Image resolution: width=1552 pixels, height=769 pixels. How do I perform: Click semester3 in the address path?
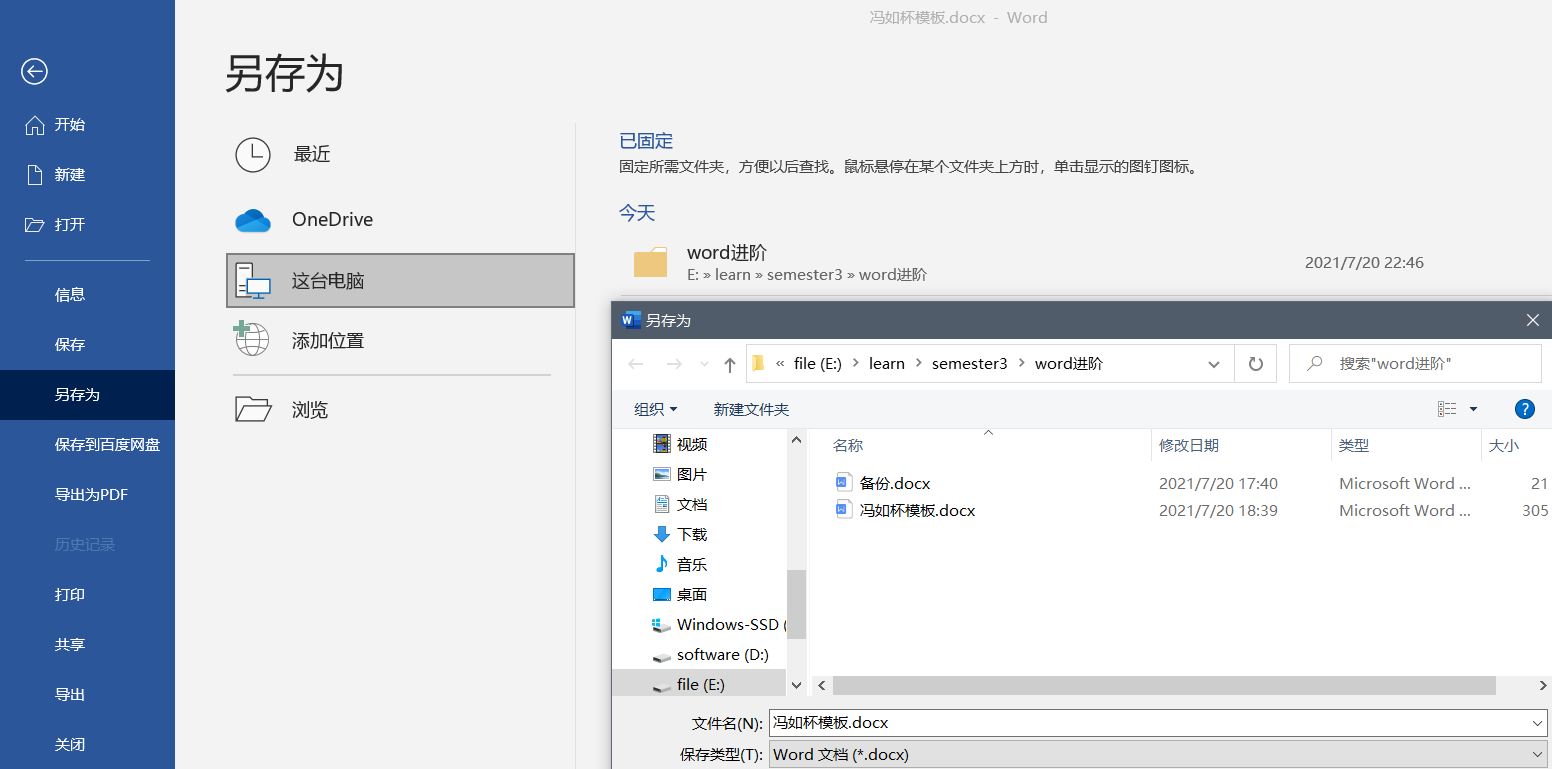pyautogui.click(x=969, y=364)
